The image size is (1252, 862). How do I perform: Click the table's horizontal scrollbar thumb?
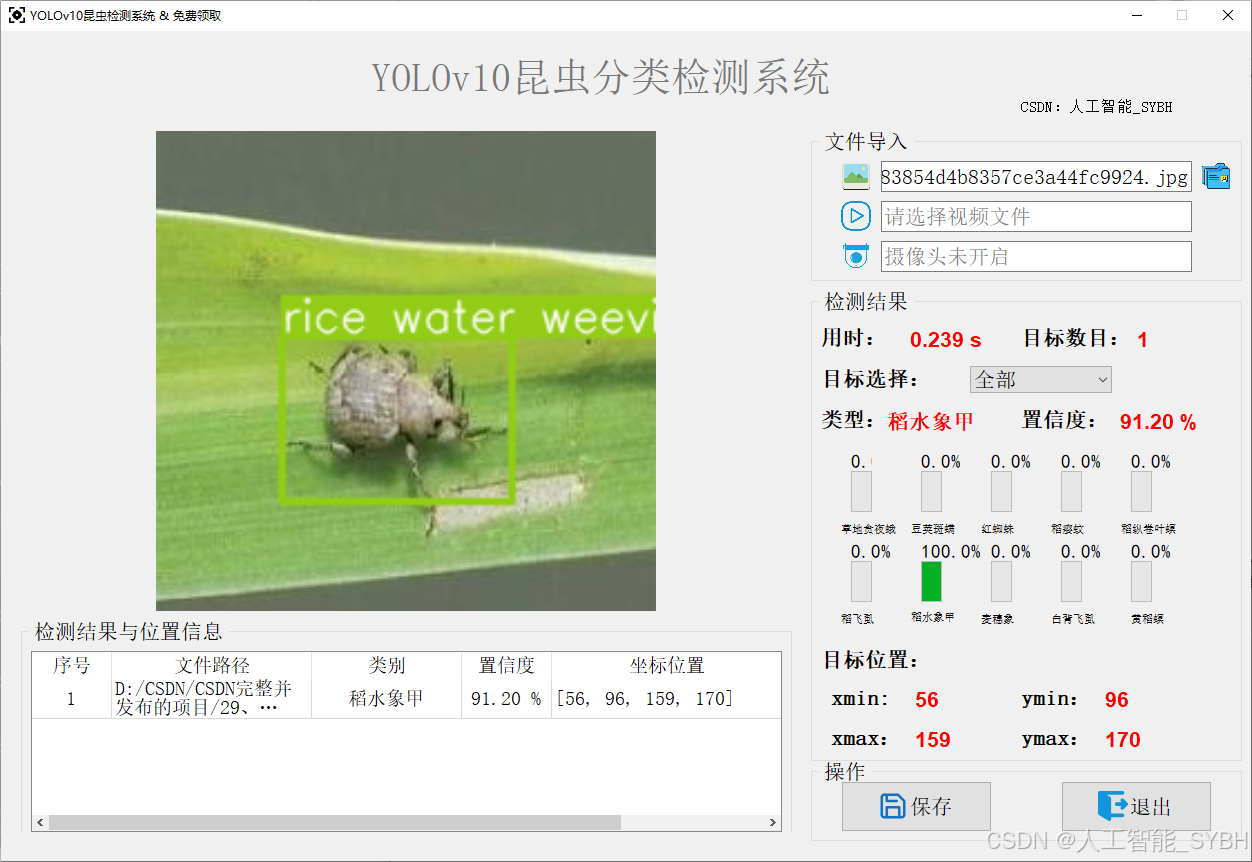click(x=335, y=823)
